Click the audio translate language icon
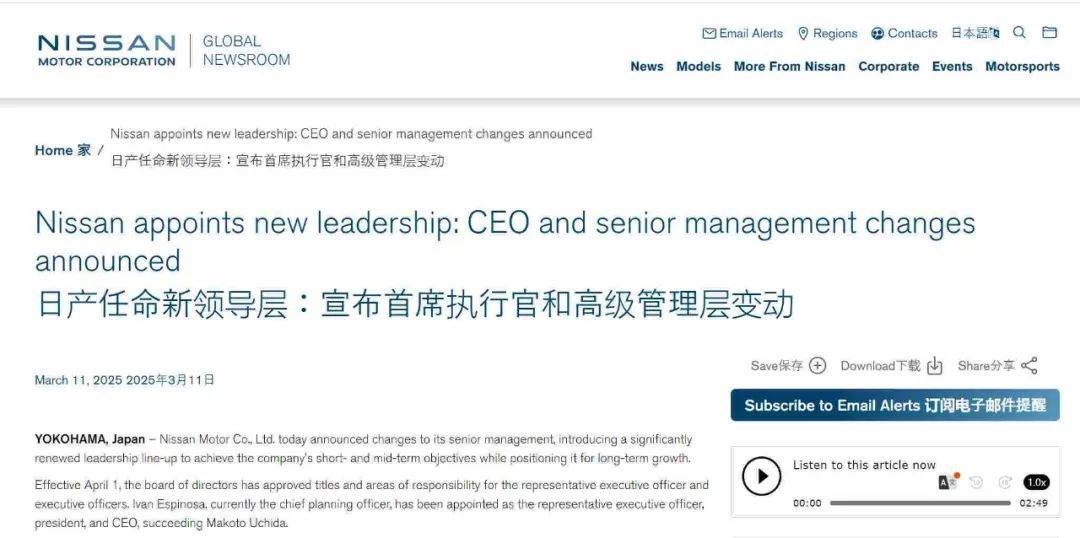Image resolution: width=1080 pixels, height=538 pixels. click(x=947, y=482)
